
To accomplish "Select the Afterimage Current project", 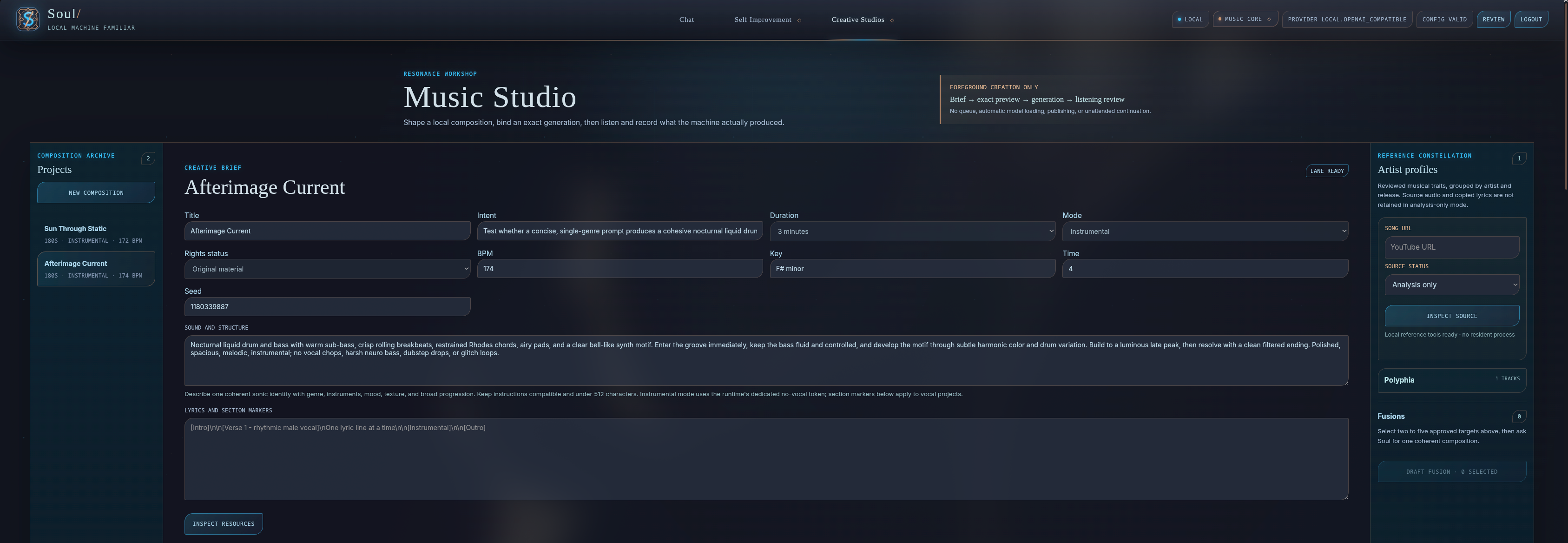I will point(96,269).
